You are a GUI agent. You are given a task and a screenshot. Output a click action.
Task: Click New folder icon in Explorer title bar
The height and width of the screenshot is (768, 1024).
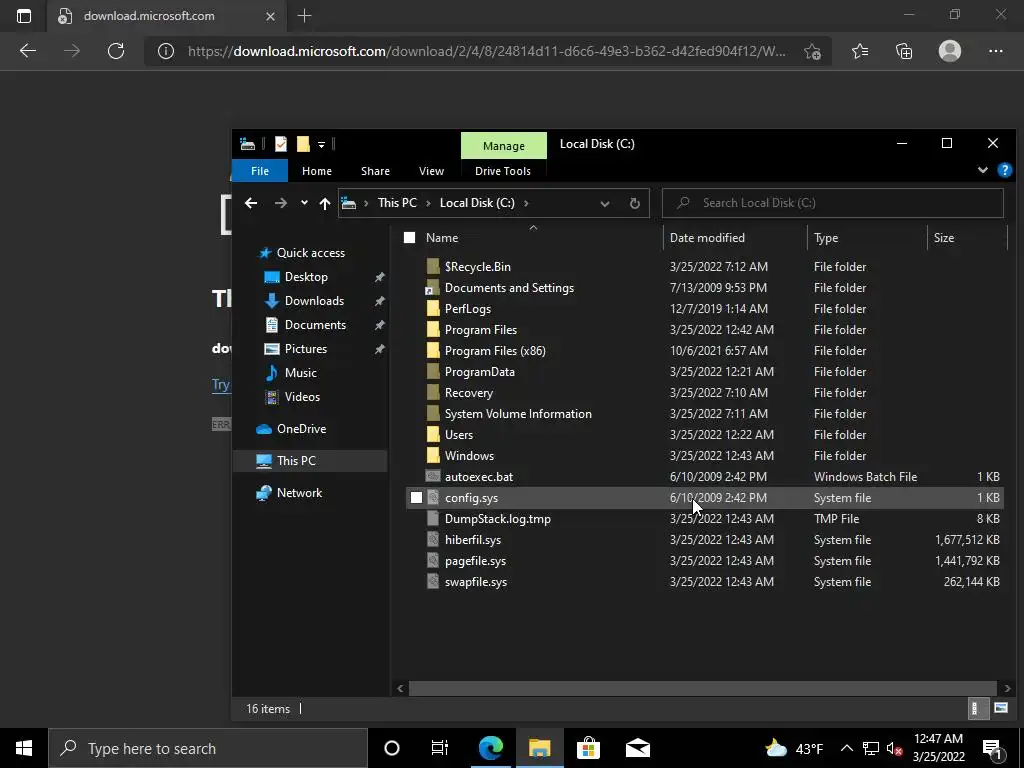[303, 144]
